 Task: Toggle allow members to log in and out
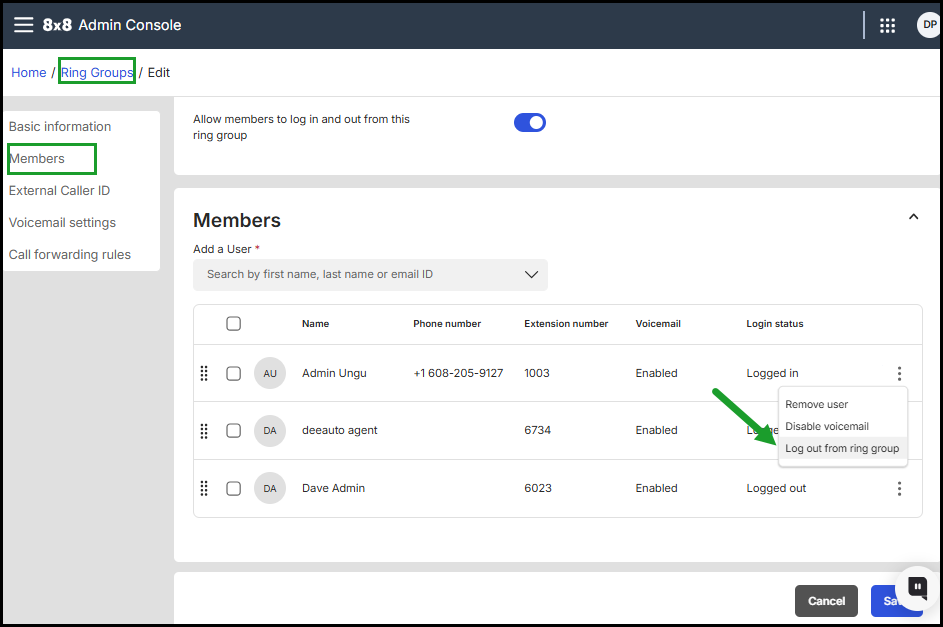coord(530,123)
